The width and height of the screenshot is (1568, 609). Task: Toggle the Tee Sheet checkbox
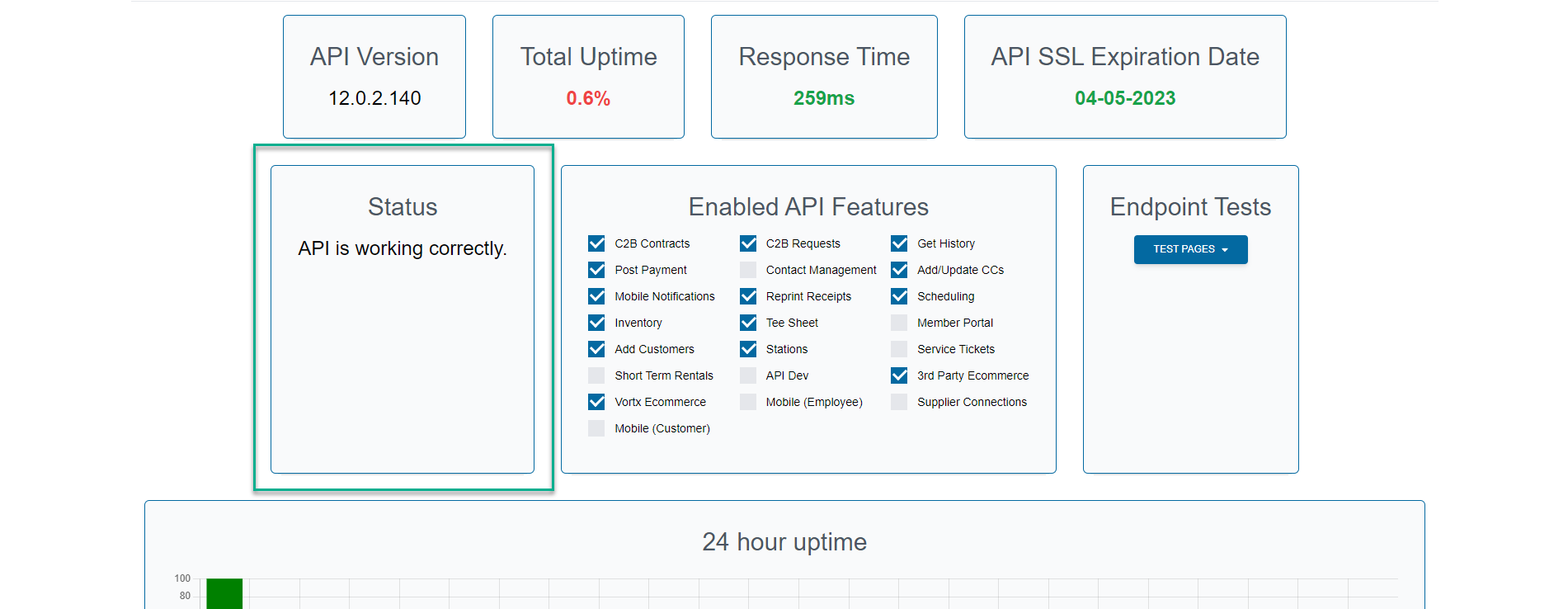tap(748, 323)
